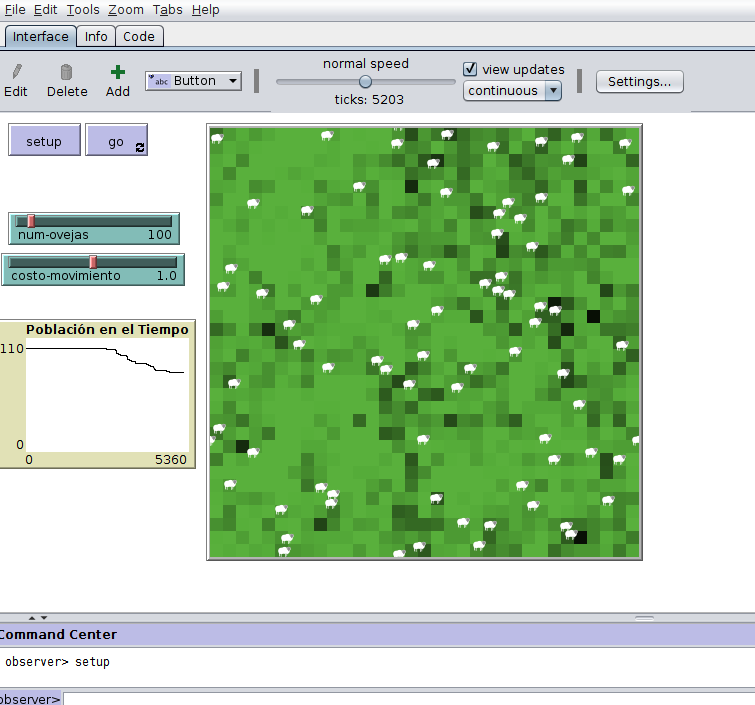The height and width of the screenshot is (705, 755).
Task: Open the File menu
Action: click(x=15, y=10)
